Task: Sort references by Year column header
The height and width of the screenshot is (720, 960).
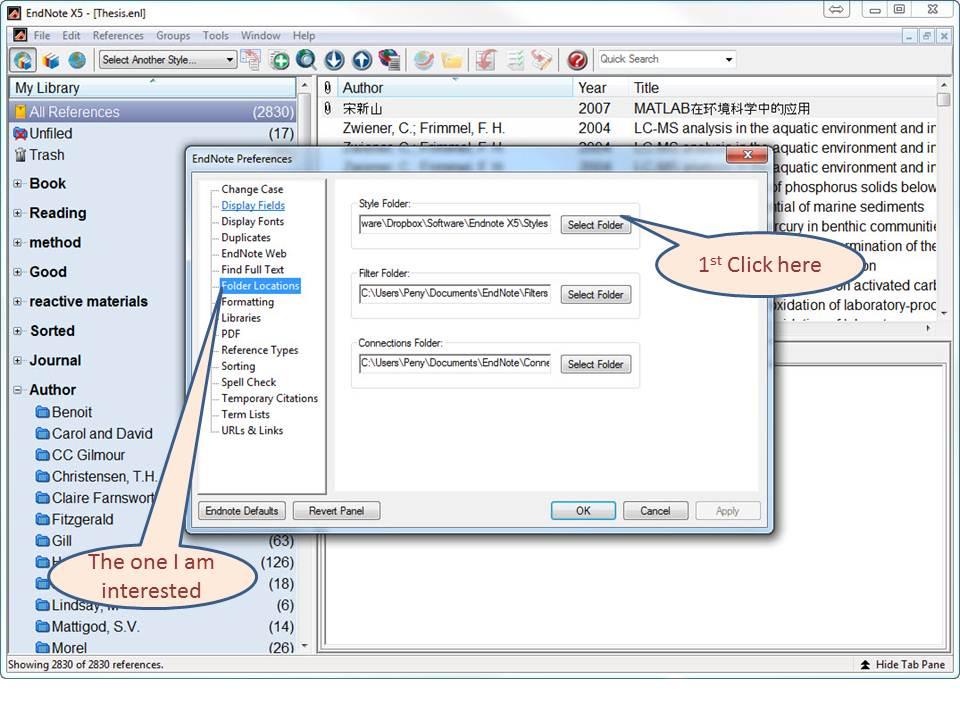Action: 592,88
